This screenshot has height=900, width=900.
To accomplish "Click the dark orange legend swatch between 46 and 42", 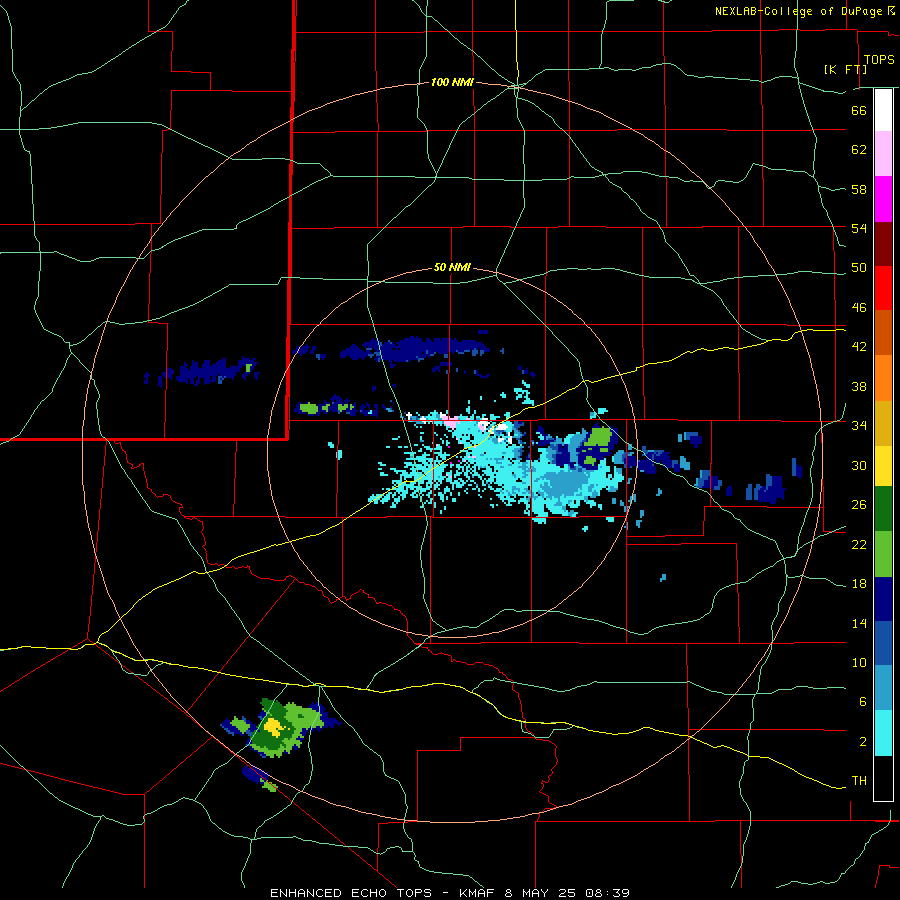I will 883,332.
